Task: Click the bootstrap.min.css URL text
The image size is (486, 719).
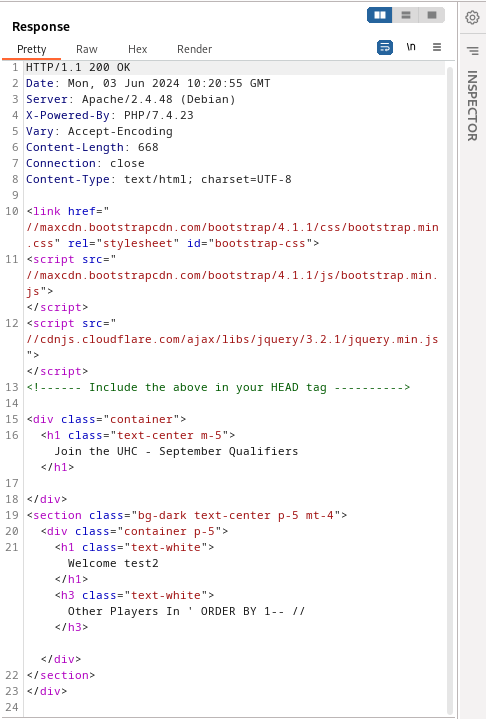Action: coord(232,227)
